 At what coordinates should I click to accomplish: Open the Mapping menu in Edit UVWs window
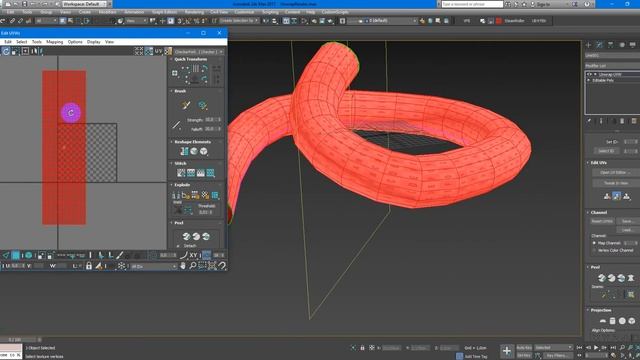click(x=55, y=42)
